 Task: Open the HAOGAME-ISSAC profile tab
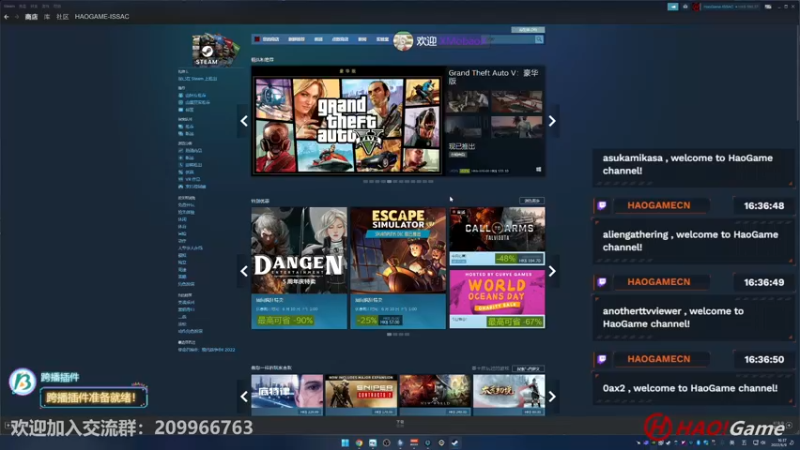(102, 17)
